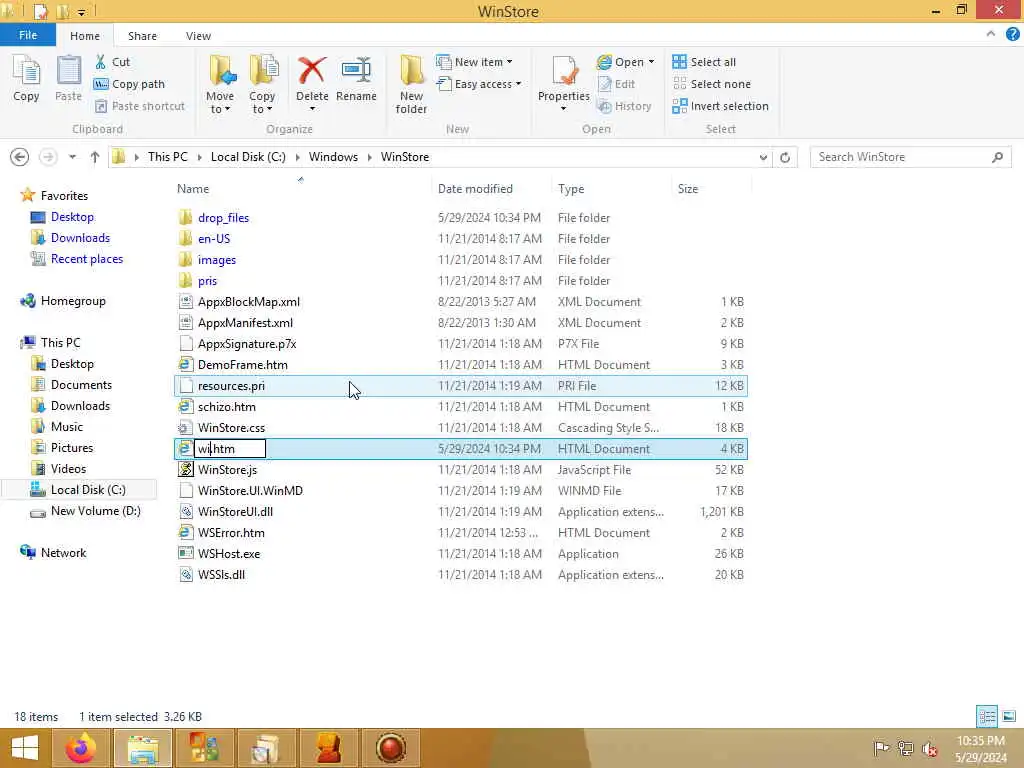Image resolution: width=1024 pixels, height=768 pixels.
Task: Click Windows in the address breadcrumb
Action: [333, 157]
